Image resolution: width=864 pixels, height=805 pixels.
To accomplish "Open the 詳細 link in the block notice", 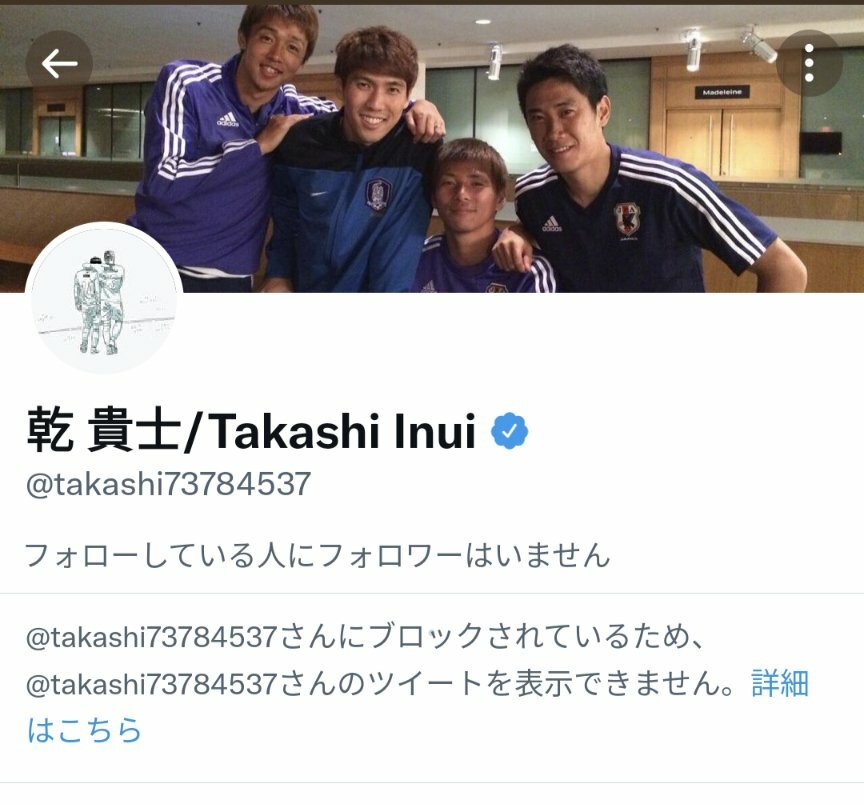I will click(780, 684).
